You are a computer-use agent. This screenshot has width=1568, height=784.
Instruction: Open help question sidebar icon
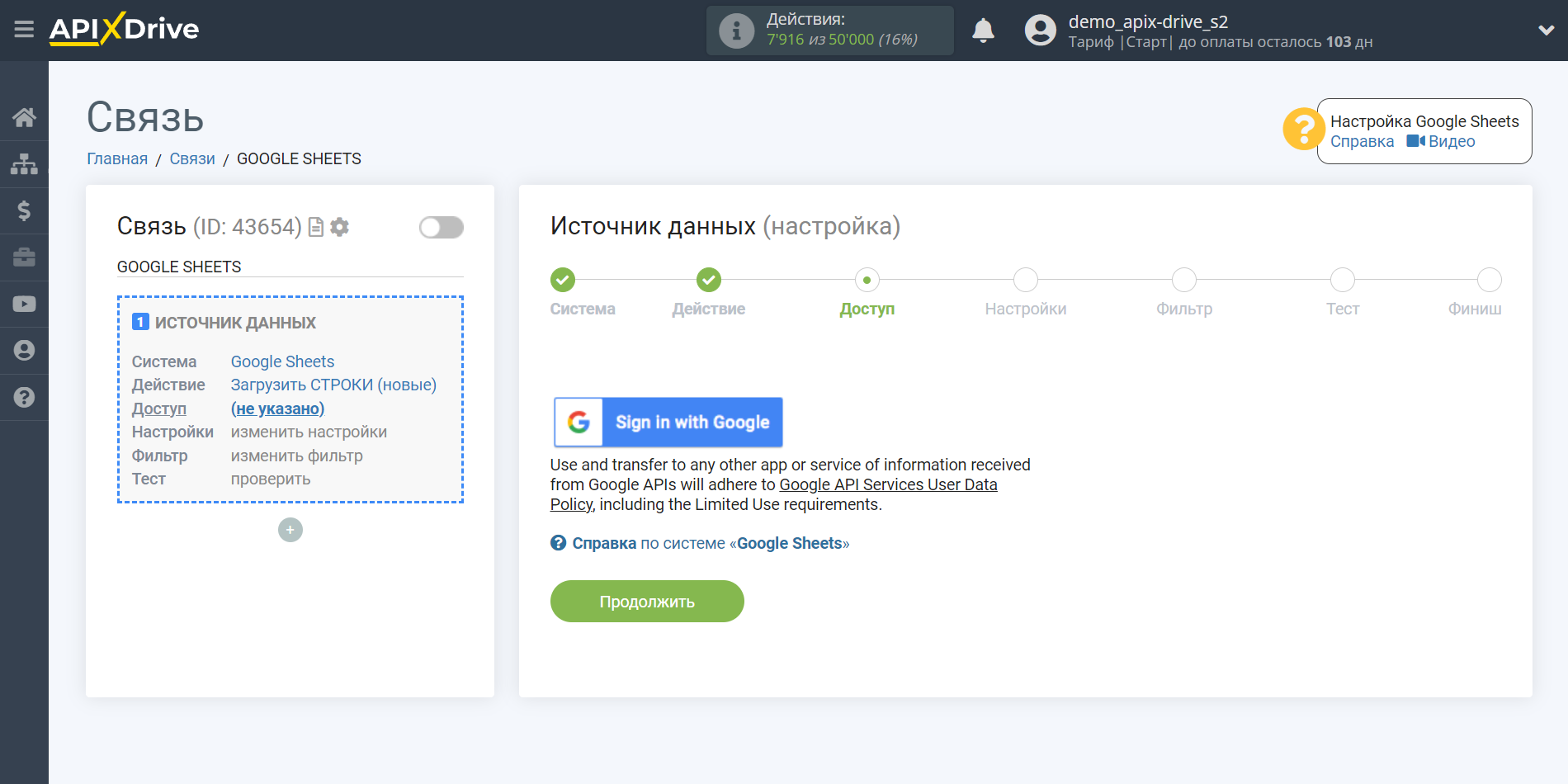click(x=24, y=397)
